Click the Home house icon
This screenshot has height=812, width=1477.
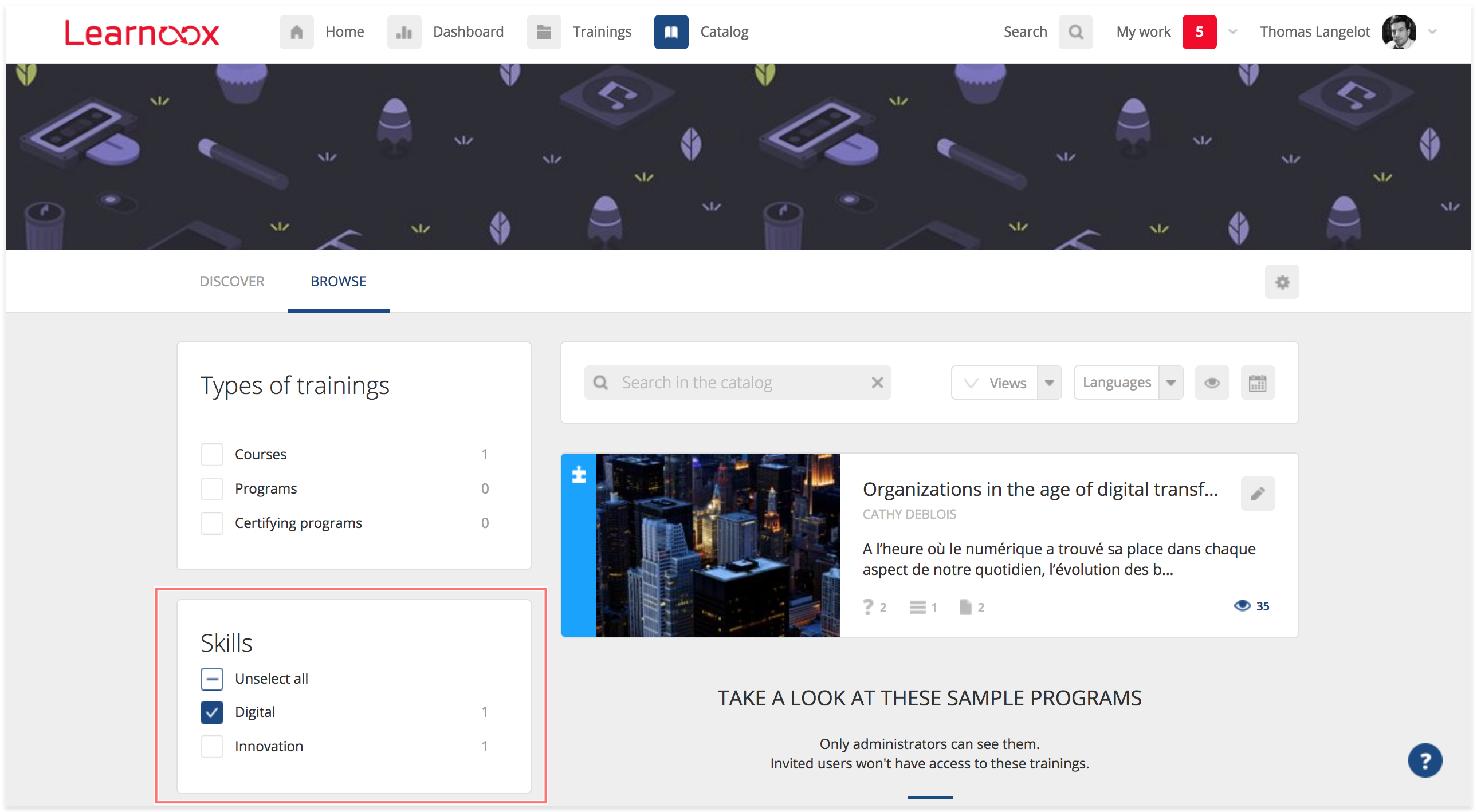coord(296,32)
